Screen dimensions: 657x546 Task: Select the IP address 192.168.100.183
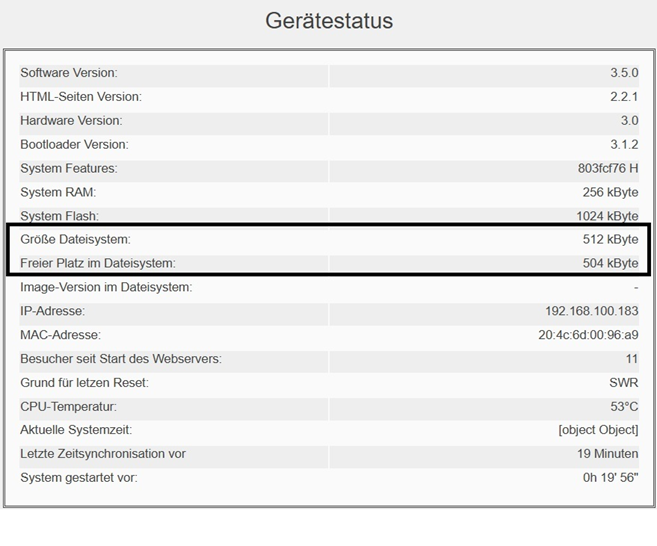point(592,311)
